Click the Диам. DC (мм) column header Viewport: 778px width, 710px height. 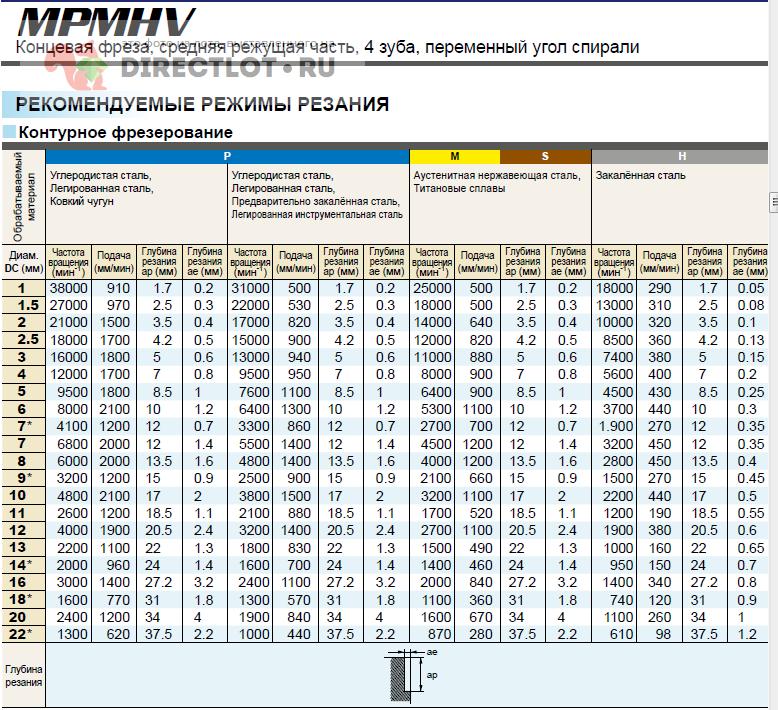22,261
